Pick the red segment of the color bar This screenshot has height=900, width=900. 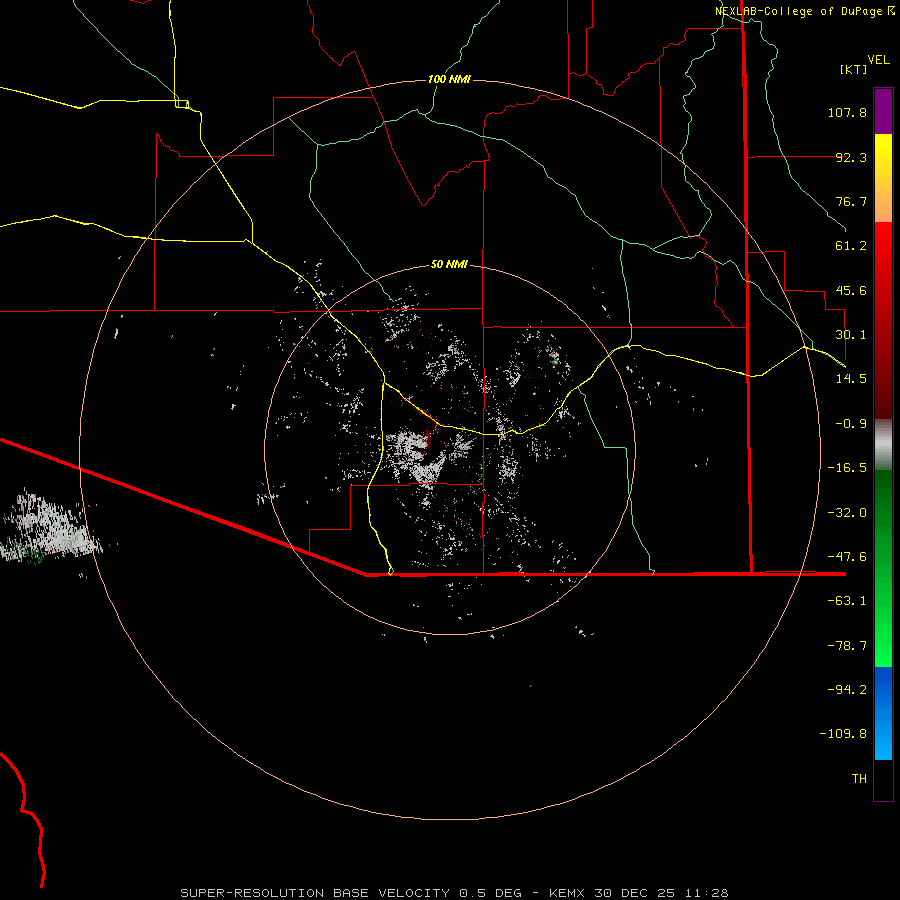tap(883, 320)
